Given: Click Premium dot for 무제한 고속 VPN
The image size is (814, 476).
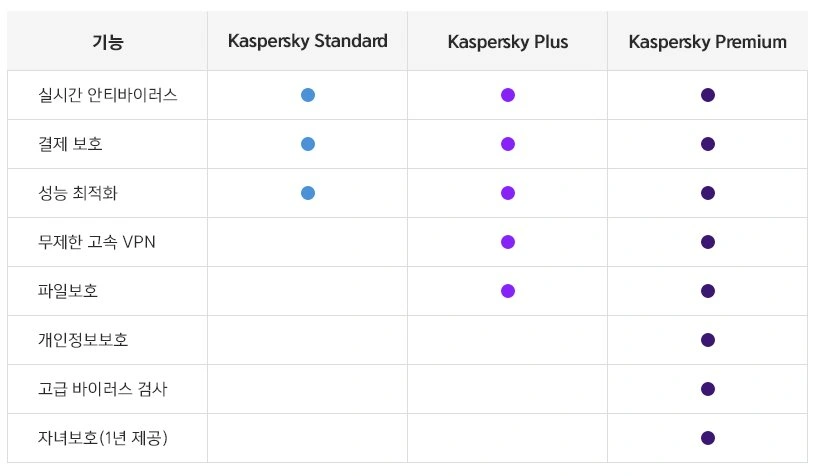Looking at the screenshot, I should [708, 242].
